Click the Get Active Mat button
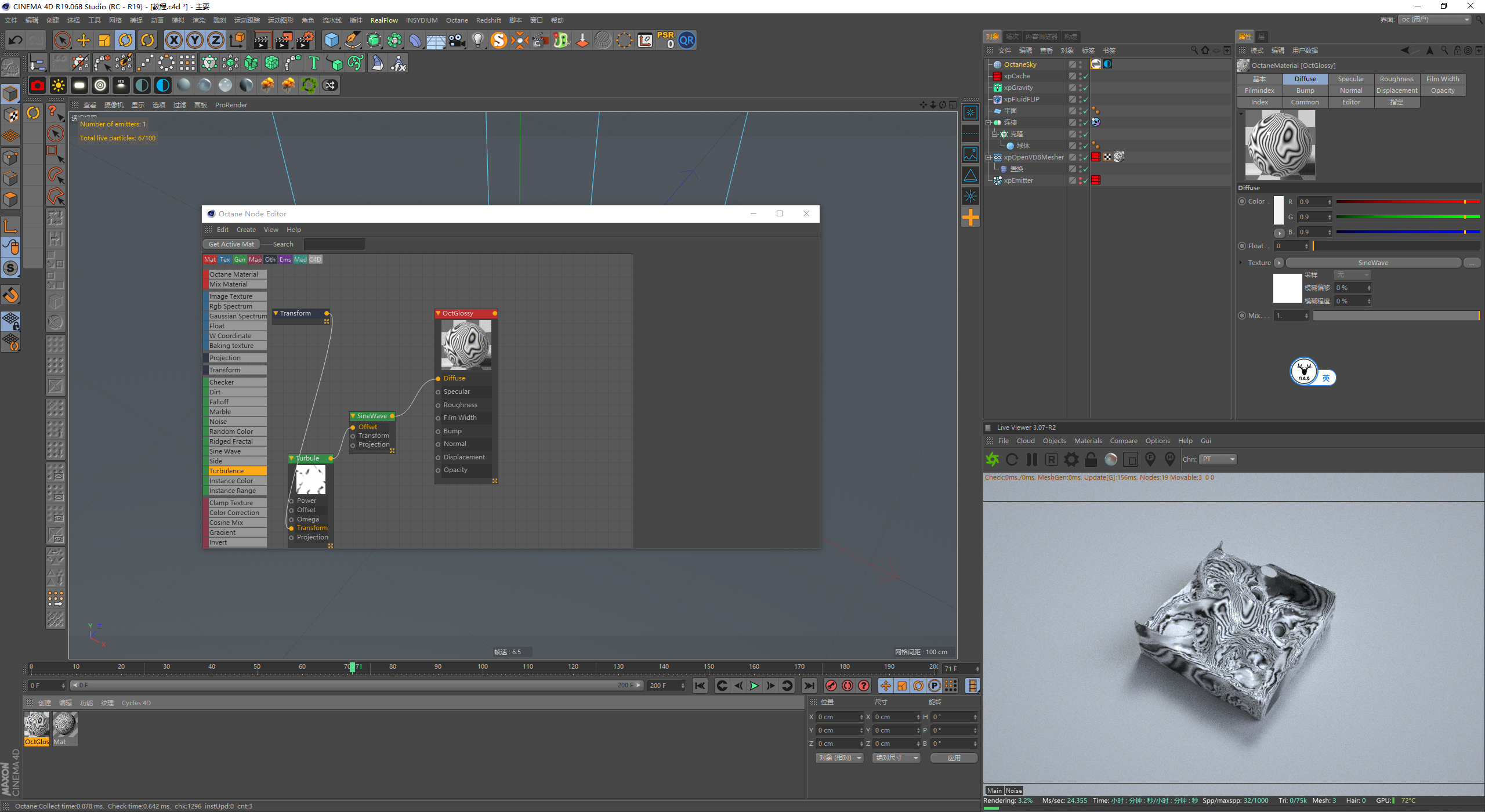This screenshot has width=1485, height=812. point(231,244)
